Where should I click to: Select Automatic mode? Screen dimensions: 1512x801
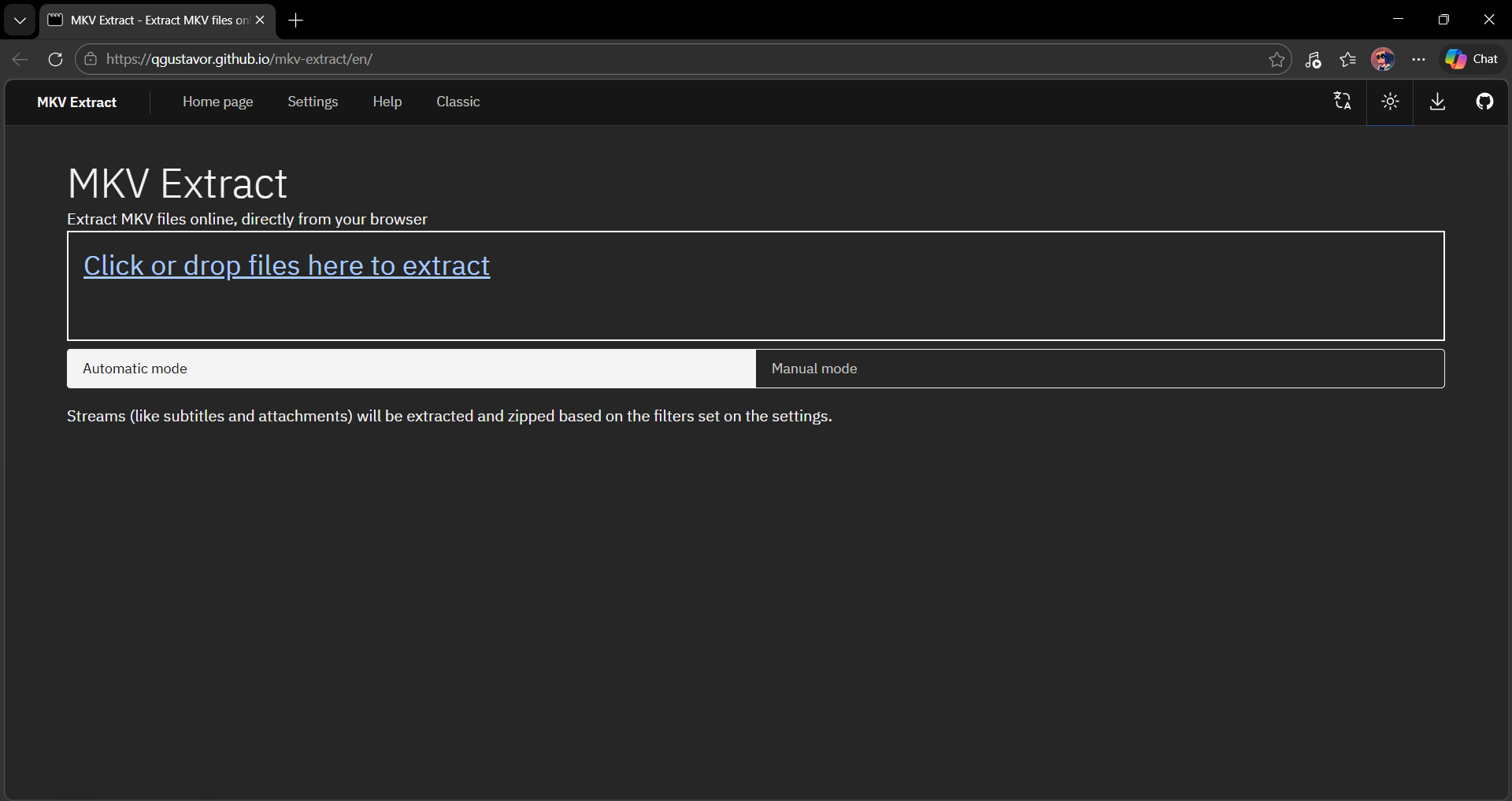pyautogui.click(x=411, y=369)
